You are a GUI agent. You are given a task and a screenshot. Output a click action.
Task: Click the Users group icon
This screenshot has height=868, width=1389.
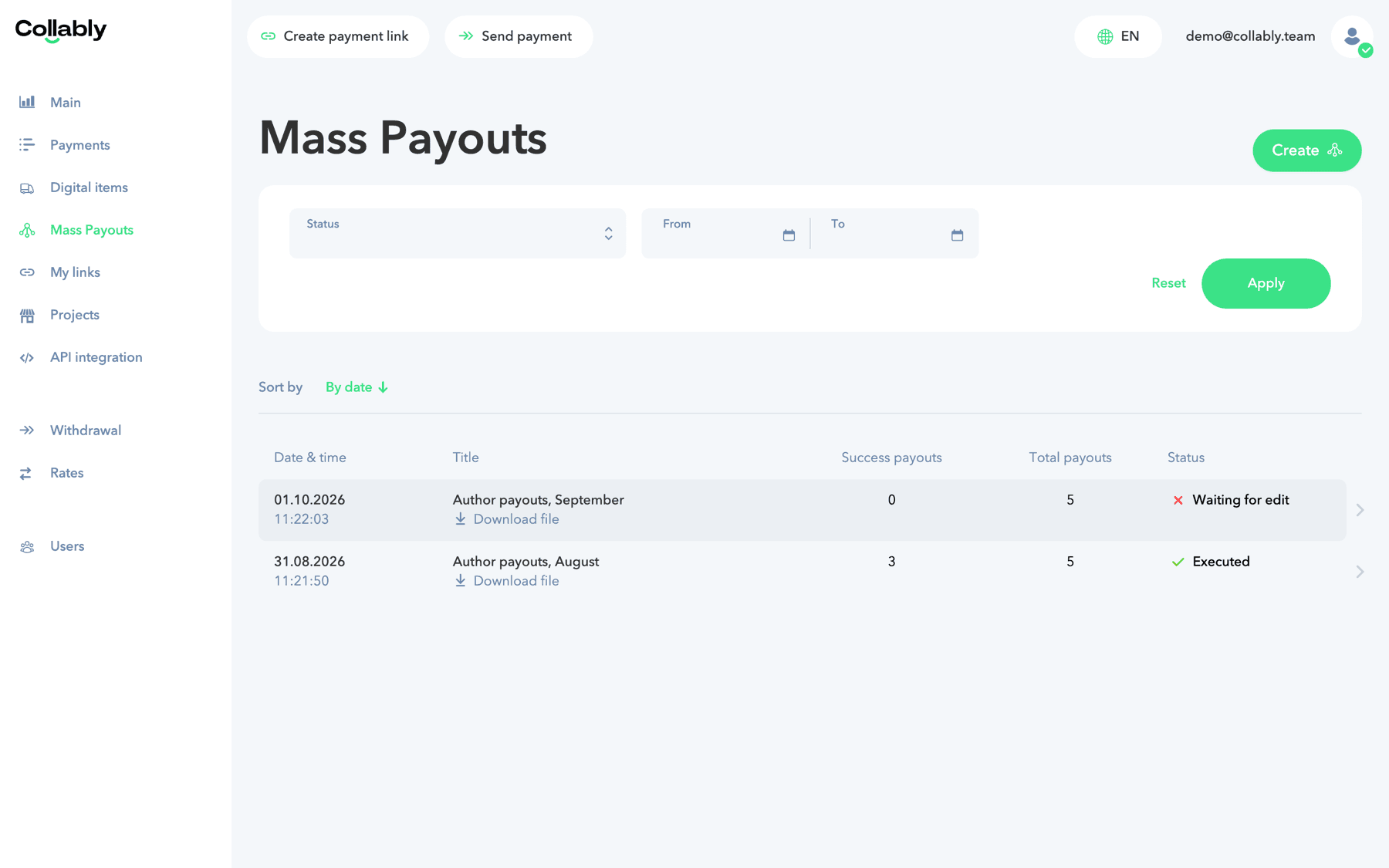click(27, 546)
